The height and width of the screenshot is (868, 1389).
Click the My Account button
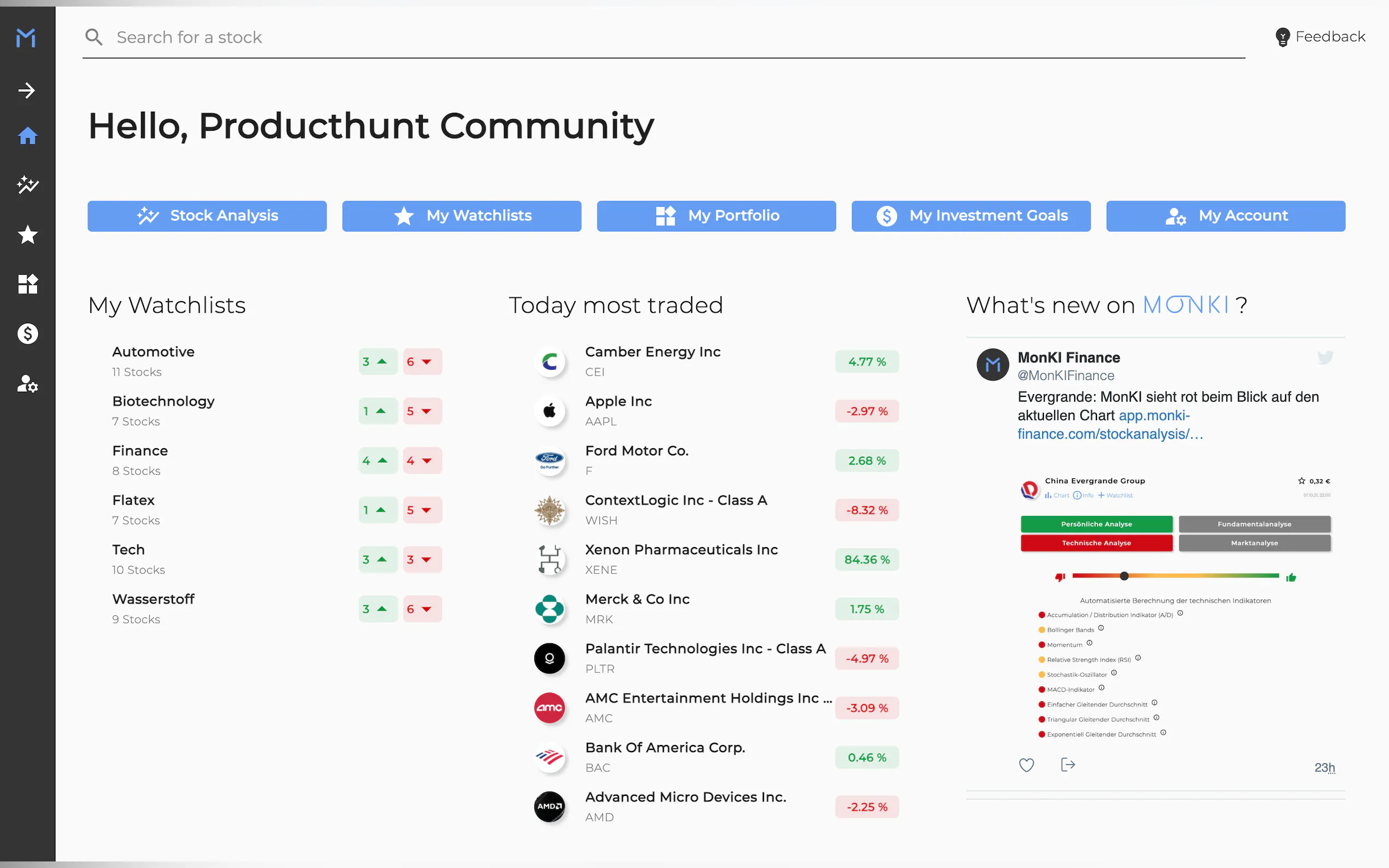click(1225, 216)
